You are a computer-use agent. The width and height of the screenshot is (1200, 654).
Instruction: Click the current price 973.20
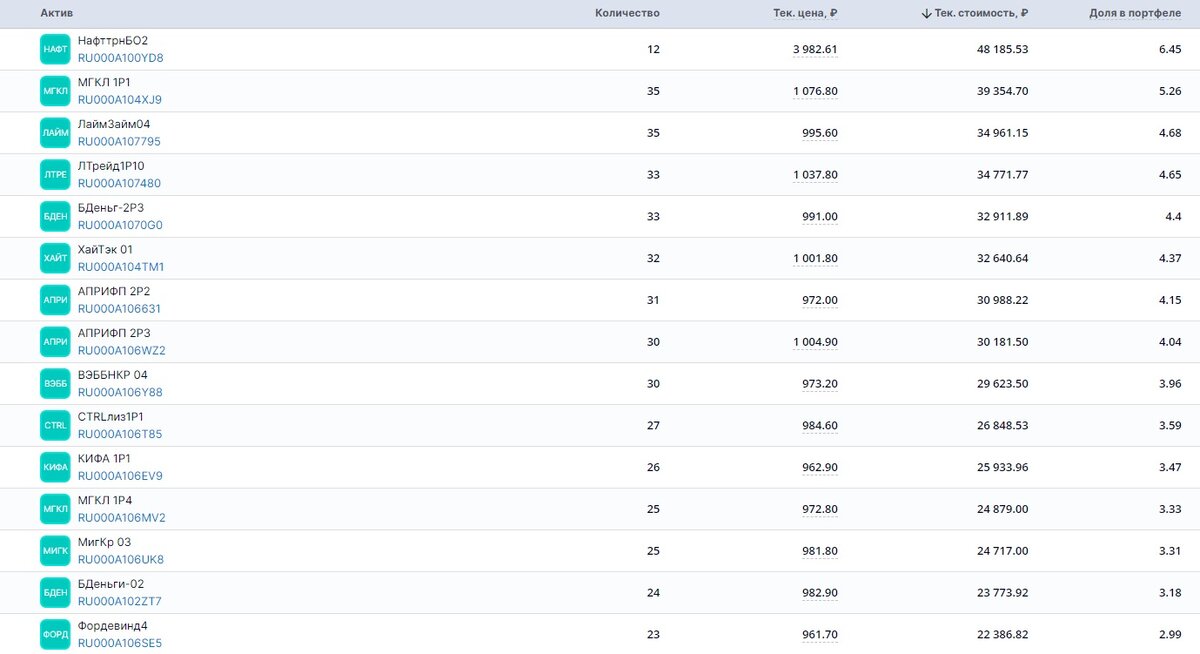[820, 384]
